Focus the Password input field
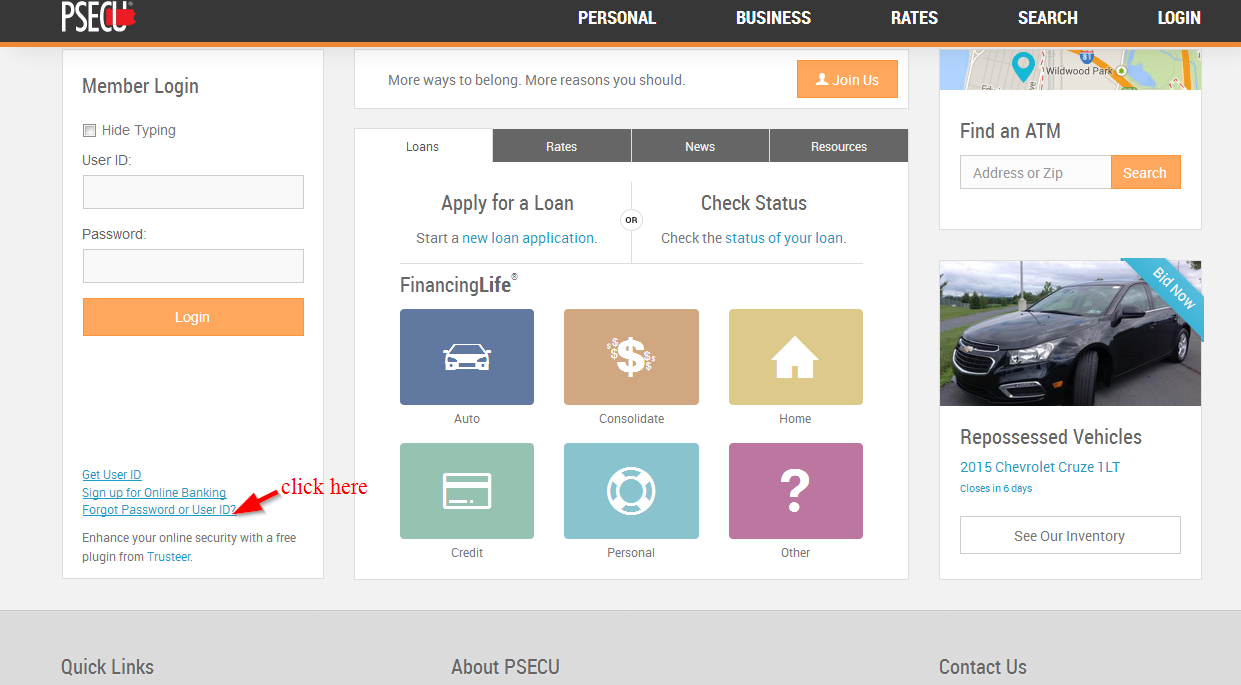 [x=193, y=266]
